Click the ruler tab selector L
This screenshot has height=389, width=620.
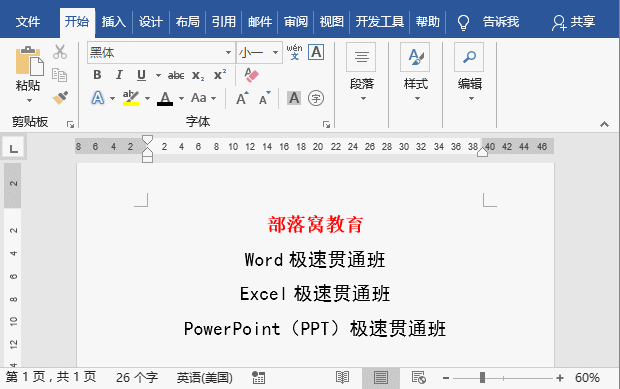pos(14,148)
